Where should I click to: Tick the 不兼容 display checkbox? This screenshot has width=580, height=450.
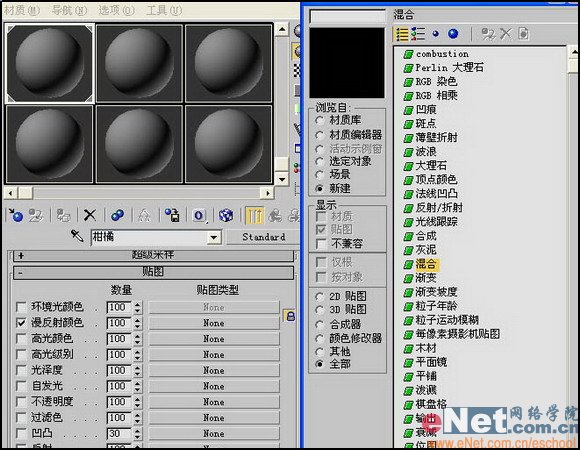tap(321, 244)
